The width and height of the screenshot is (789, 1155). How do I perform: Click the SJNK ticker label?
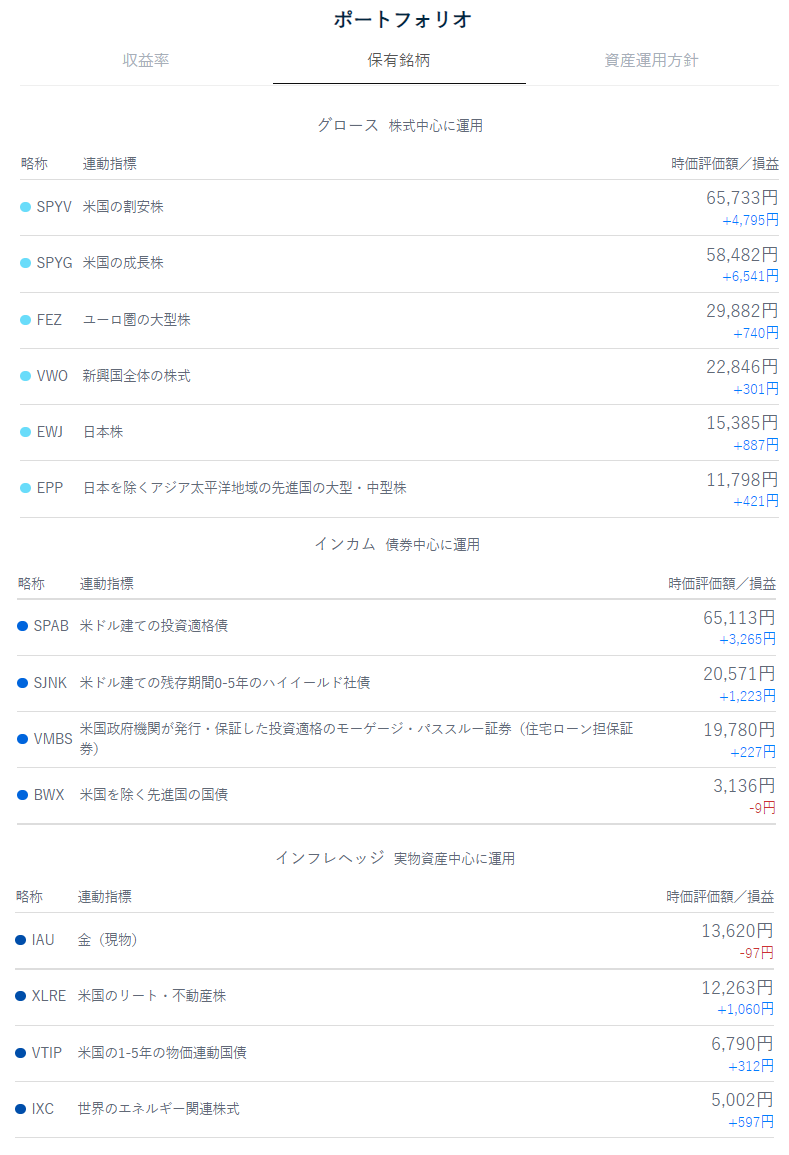click(x=50, y=683)
